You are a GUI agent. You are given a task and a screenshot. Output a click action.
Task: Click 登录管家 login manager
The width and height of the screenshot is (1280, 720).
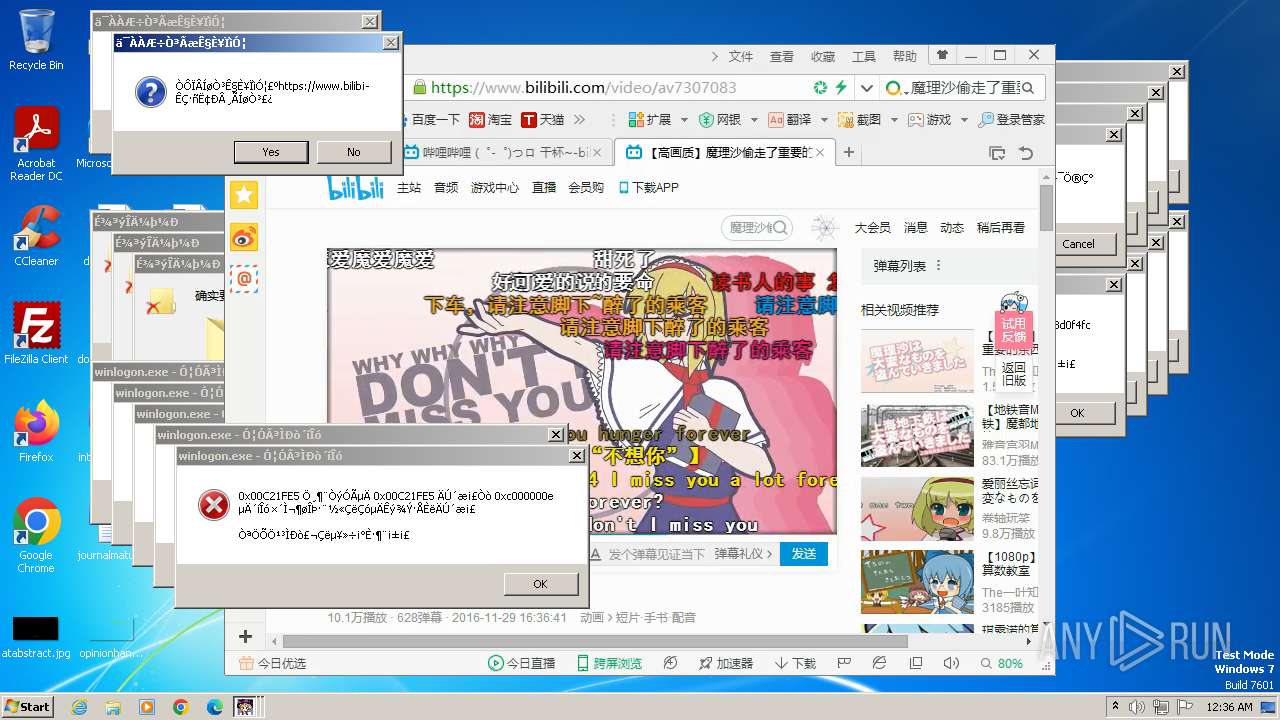[1011, 120]
